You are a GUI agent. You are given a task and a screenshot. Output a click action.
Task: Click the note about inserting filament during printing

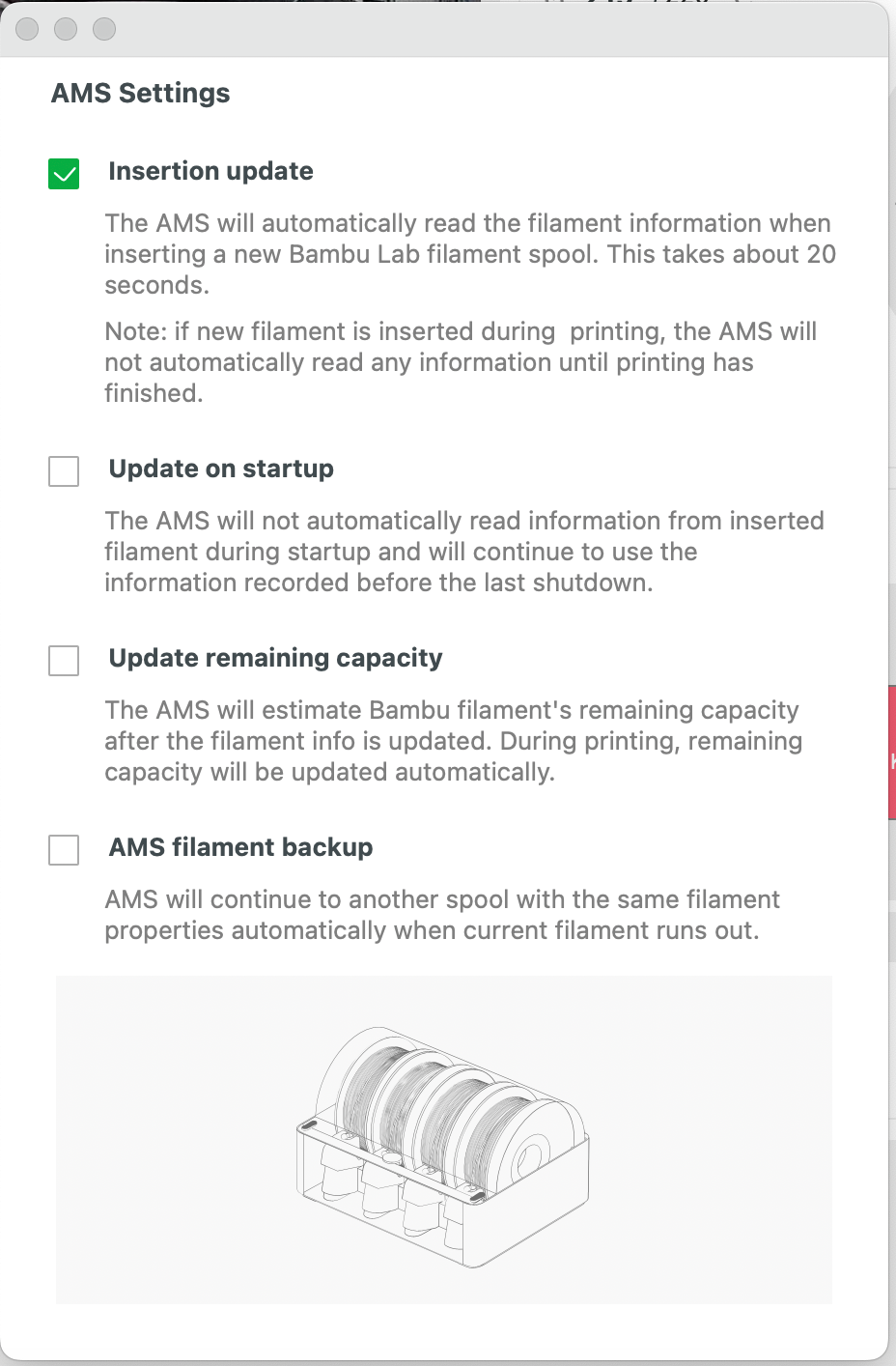tap(460, 362)
